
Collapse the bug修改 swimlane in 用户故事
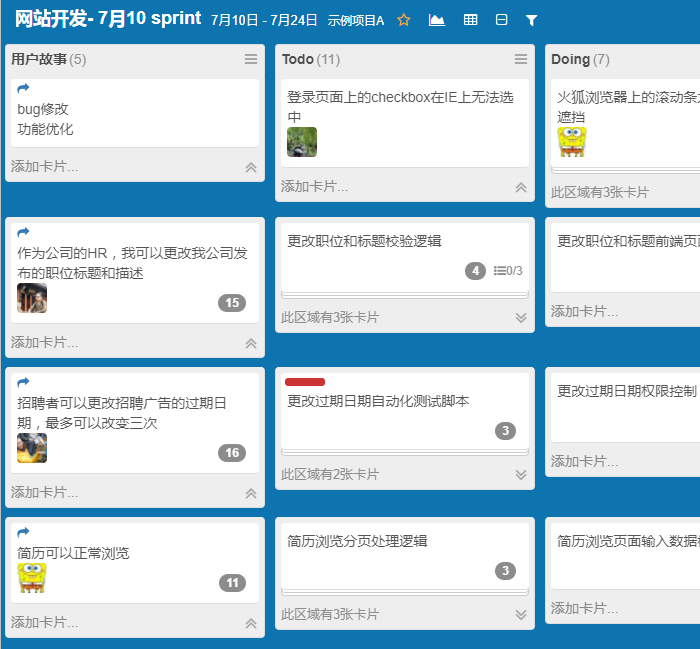(x=251, y=167)
